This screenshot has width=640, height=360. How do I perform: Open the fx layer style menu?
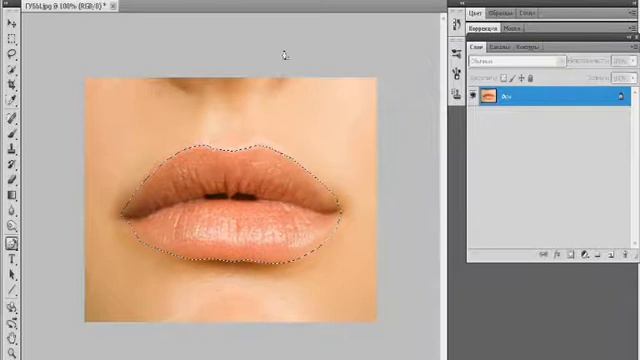point(557,255)
